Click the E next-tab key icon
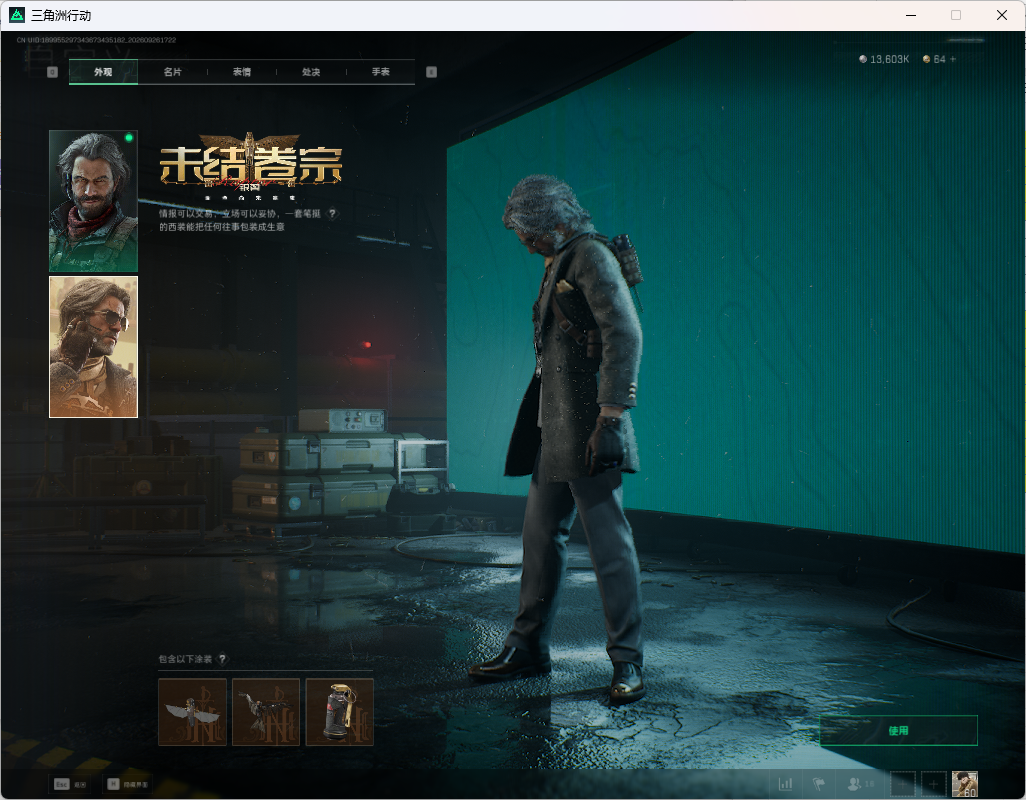Viewport: 1026px width, 800px height. (x=431, y=72)
